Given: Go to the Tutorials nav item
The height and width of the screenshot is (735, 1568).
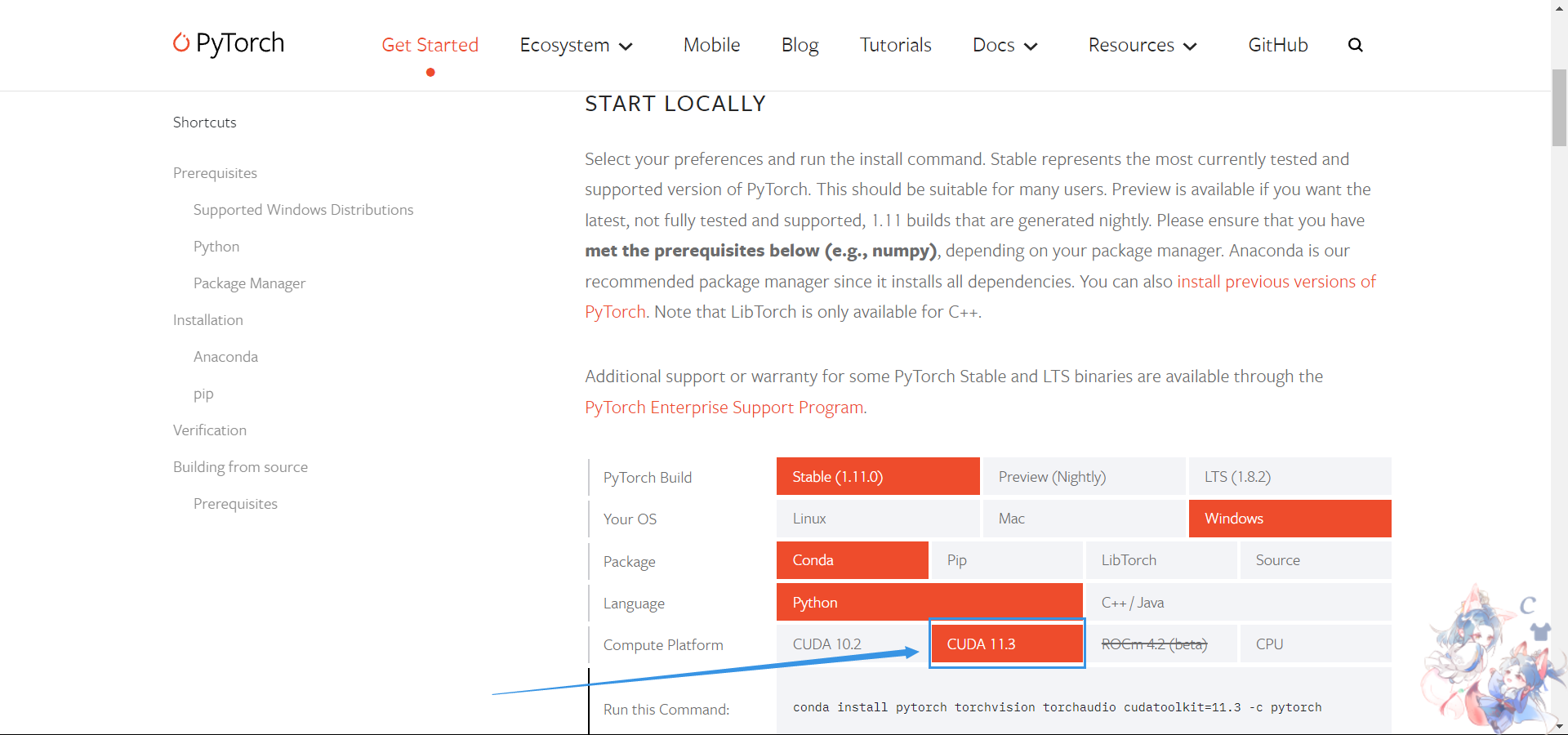Looking at the screenshot, I should pos(895,45).
